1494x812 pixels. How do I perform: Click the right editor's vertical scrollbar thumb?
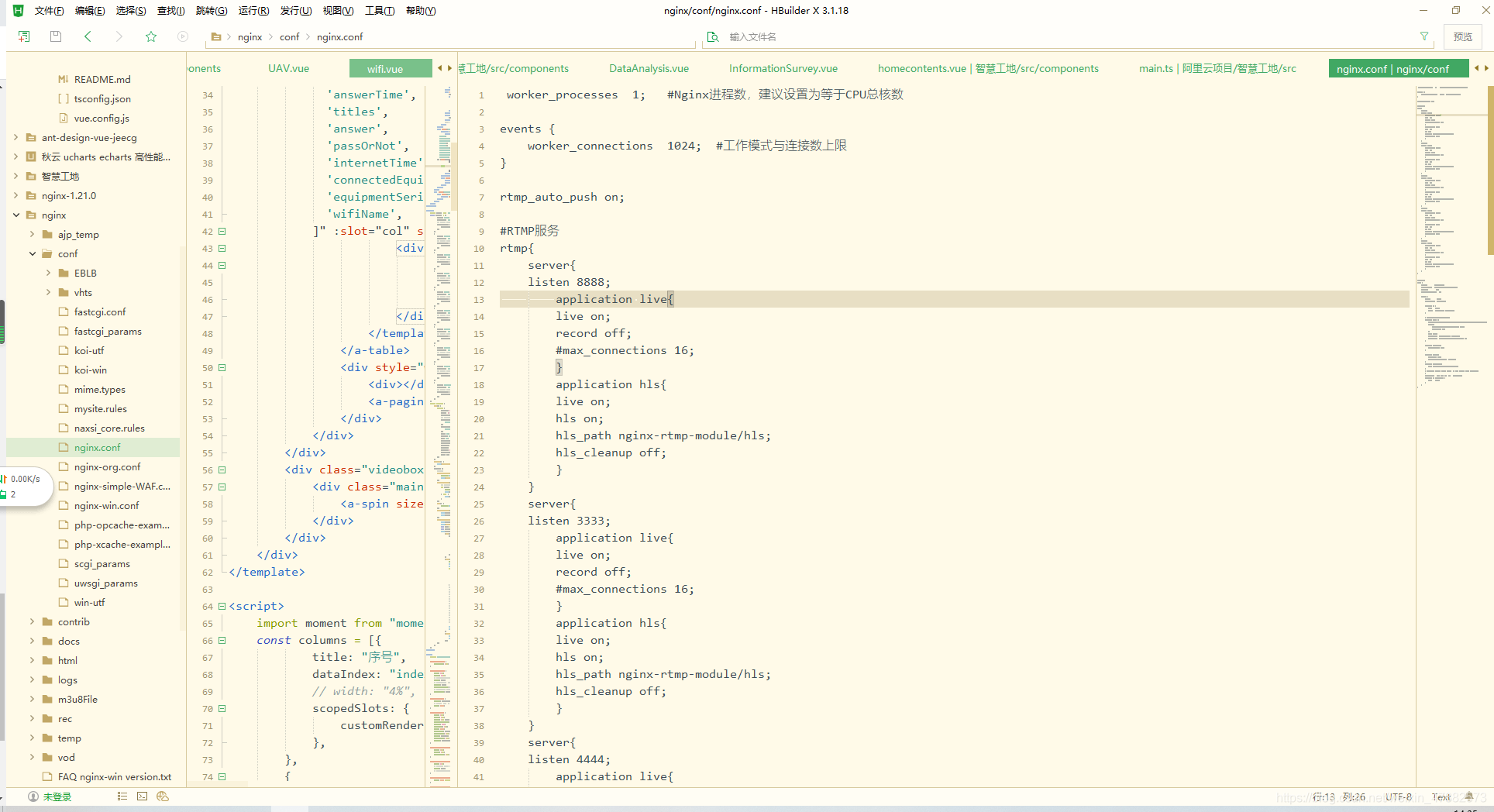click(1490, 170)
